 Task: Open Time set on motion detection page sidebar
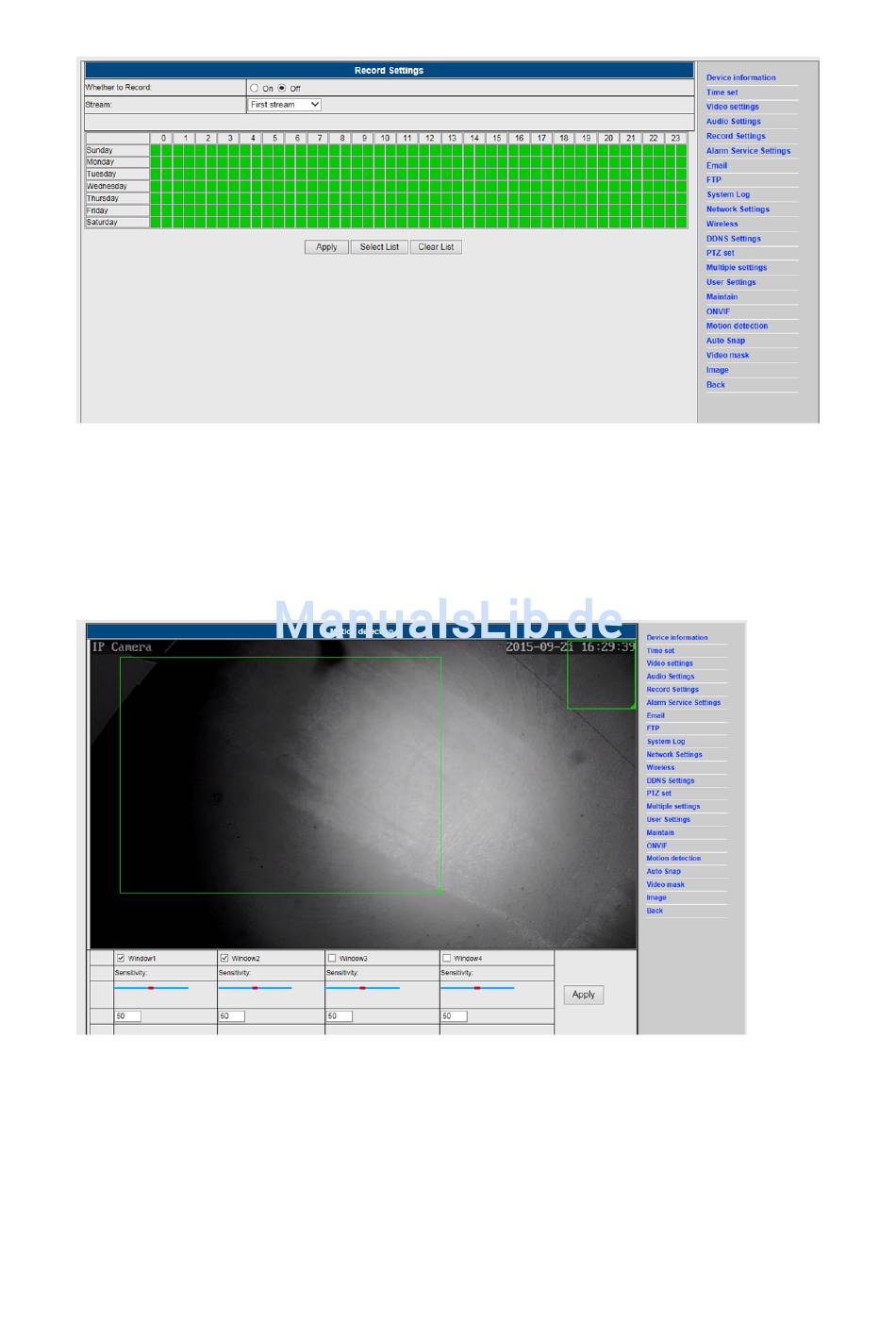tap(660, 651)
